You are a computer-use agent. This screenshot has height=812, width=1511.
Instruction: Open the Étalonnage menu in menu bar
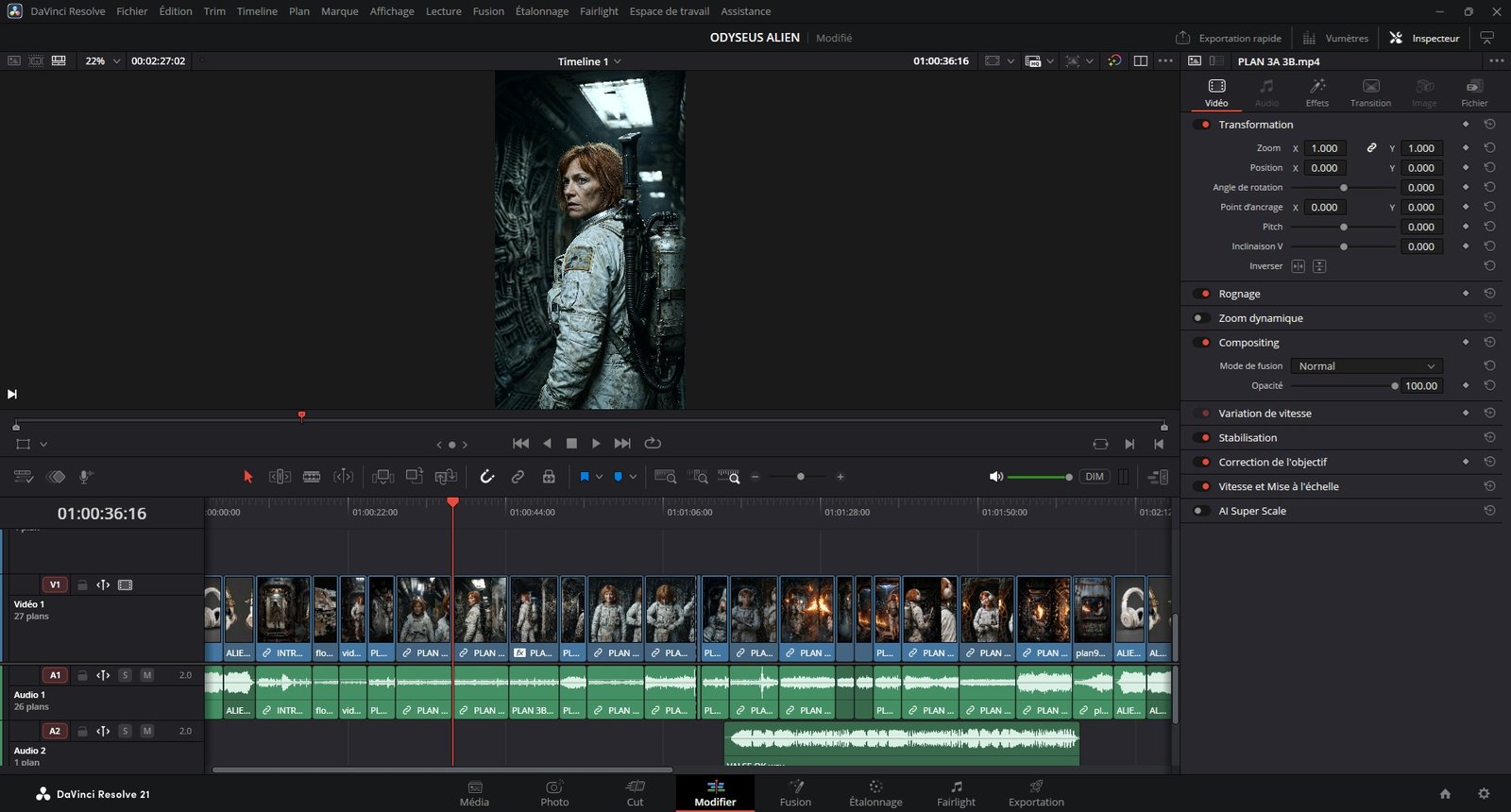click(x=542, y=11)
